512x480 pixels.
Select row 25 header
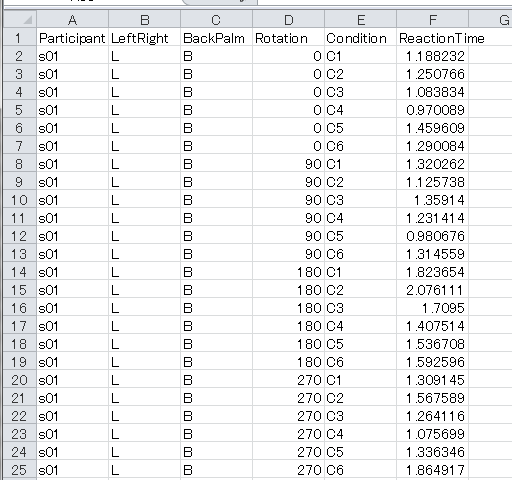coord(20,470)
